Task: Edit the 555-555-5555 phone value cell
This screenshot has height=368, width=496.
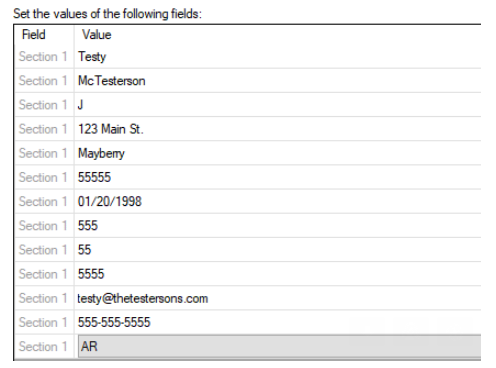Action: pyautogui.click(x=278, y=322)
